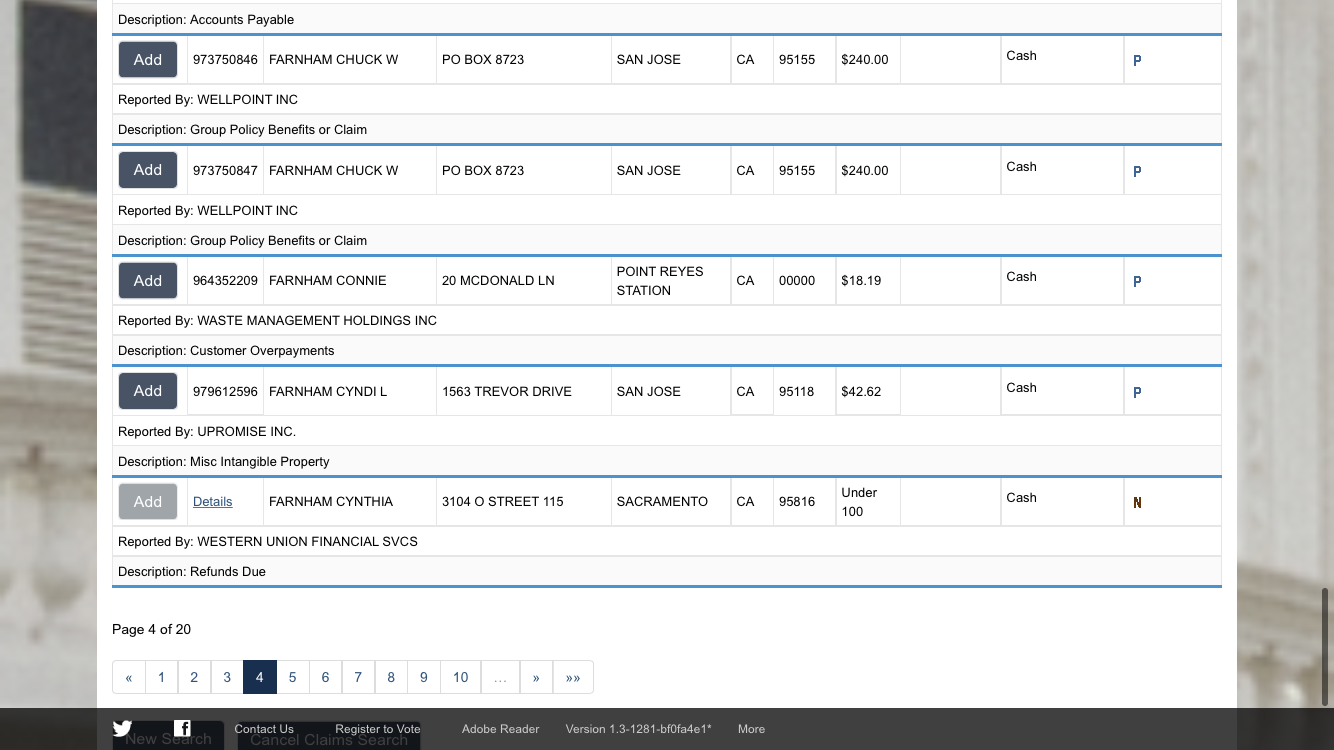Go to results page 2
1334x750 pixels.
[x=194, y=677]
